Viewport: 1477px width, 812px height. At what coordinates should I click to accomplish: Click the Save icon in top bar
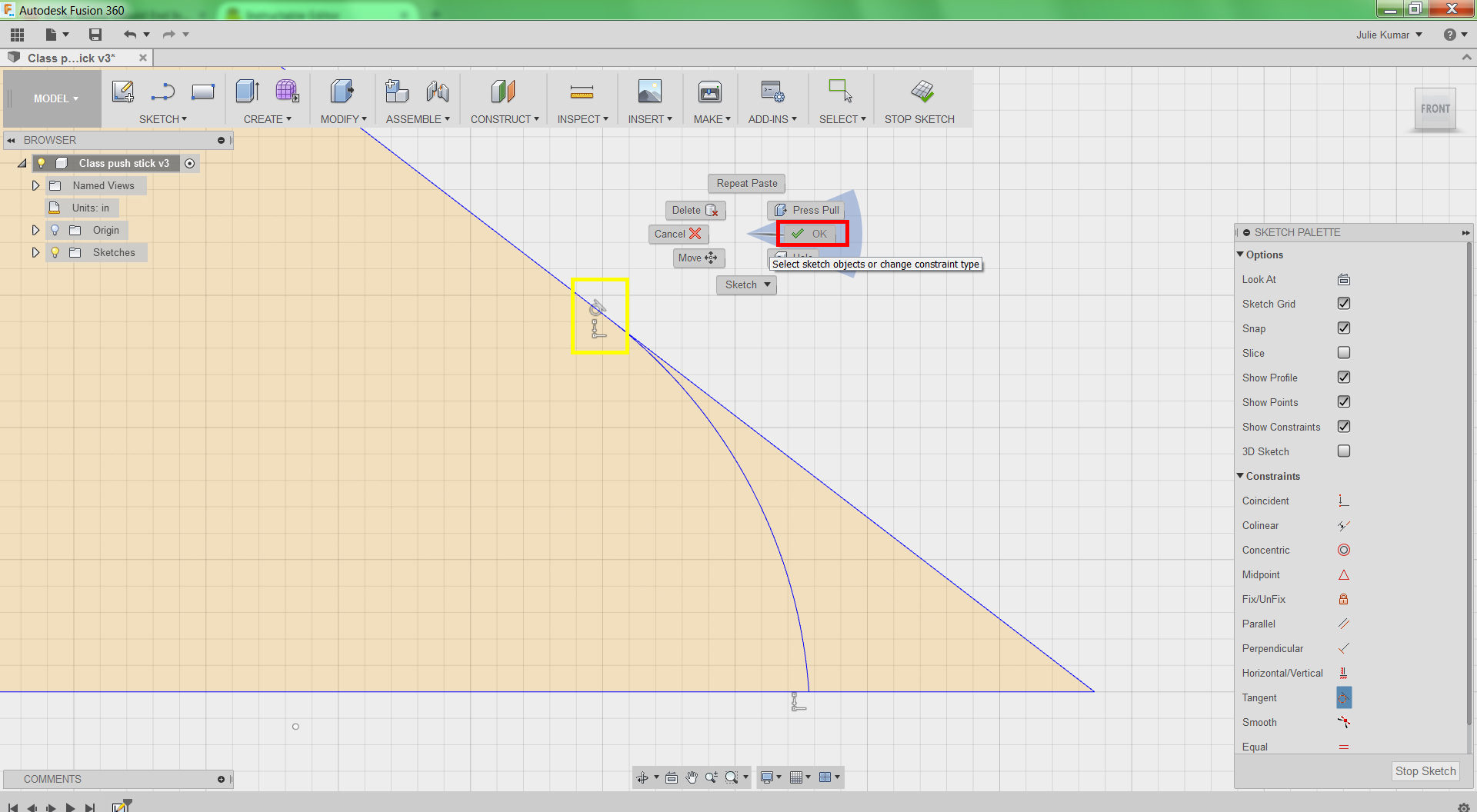click(95, 35)
